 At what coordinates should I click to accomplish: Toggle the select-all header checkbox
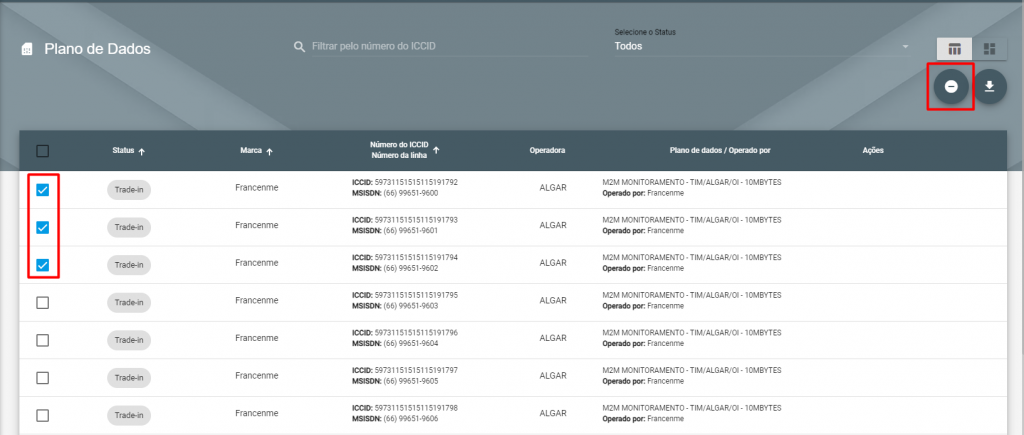(x=42, y=151)
